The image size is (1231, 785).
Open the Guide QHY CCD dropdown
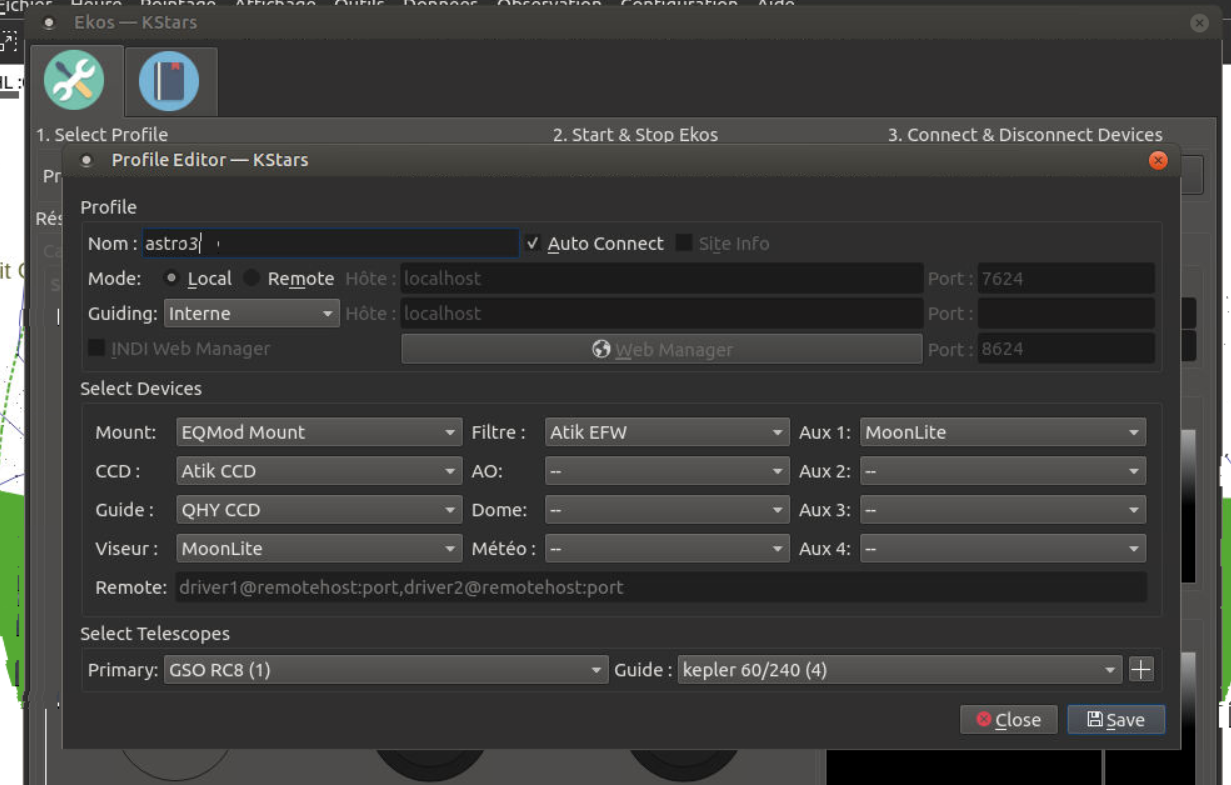tap(319, 510)
